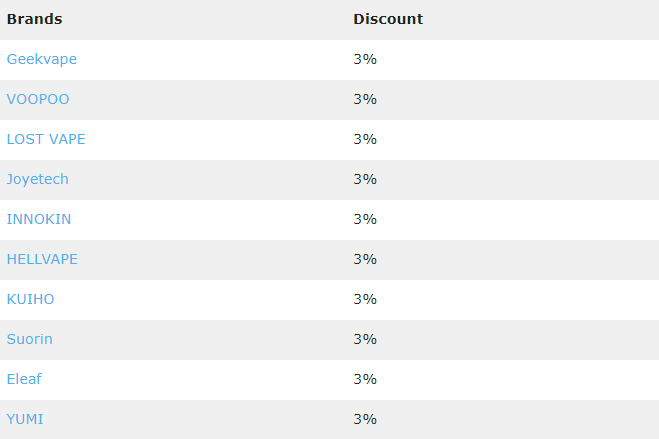Viewport: 659px width, 439px height.
Task: Select Joyetech's 3% discount value
Action: (x=365, y=179)
